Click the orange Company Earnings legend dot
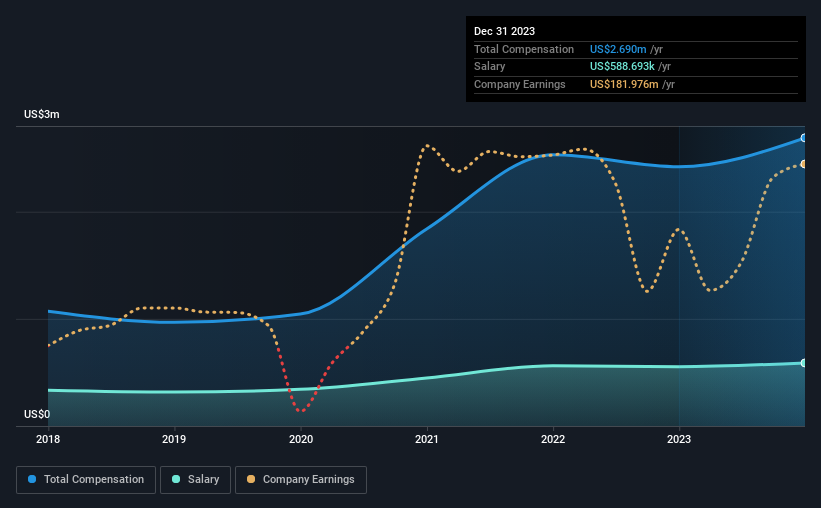821x508 pixels. 251,479
